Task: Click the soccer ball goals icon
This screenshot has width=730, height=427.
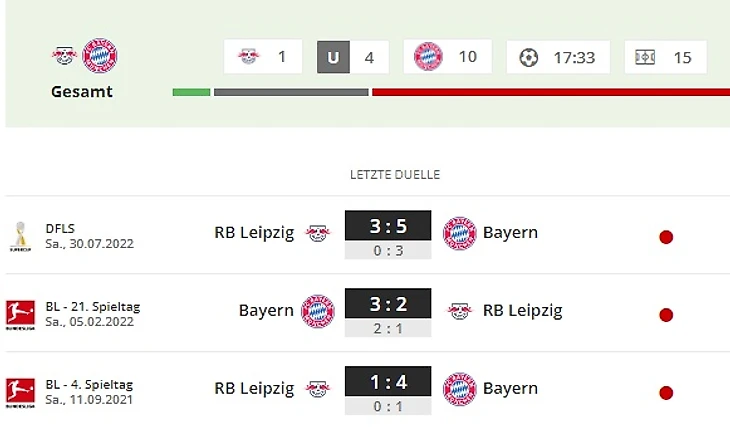Action: coord(528,58)
